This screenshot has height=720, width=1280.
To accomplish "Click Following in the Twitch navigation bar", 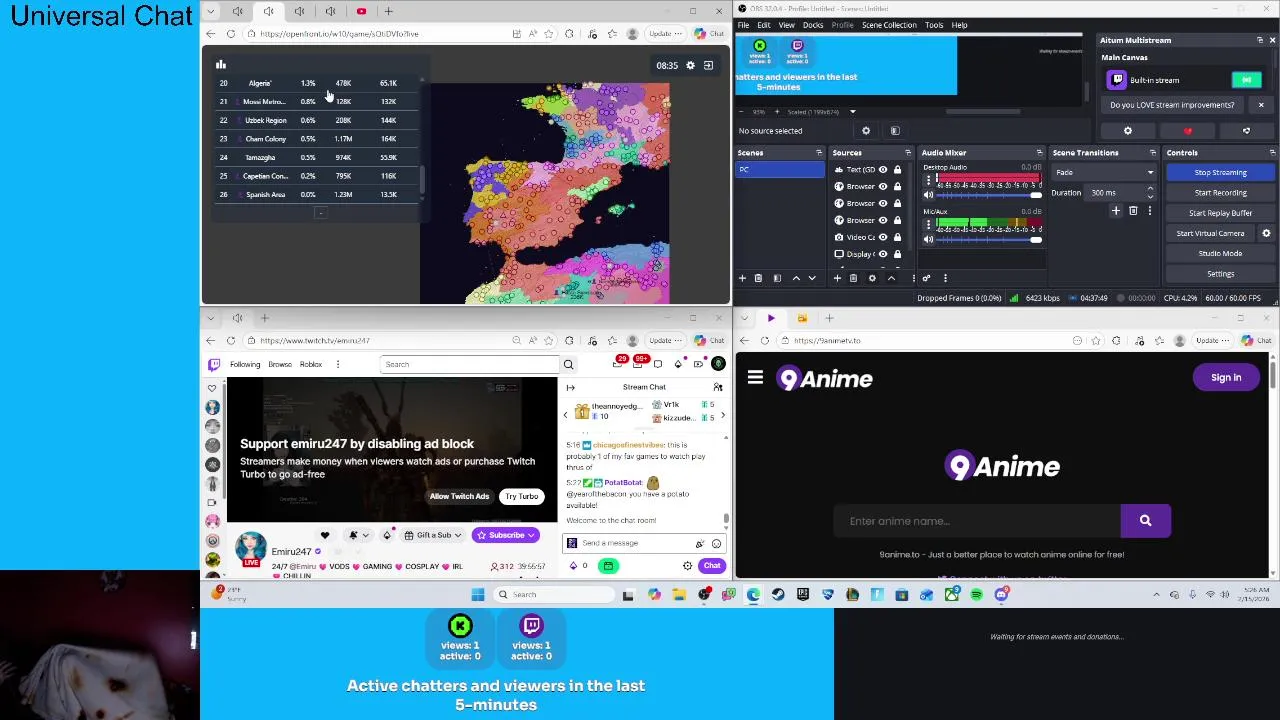I will point(245,364).
